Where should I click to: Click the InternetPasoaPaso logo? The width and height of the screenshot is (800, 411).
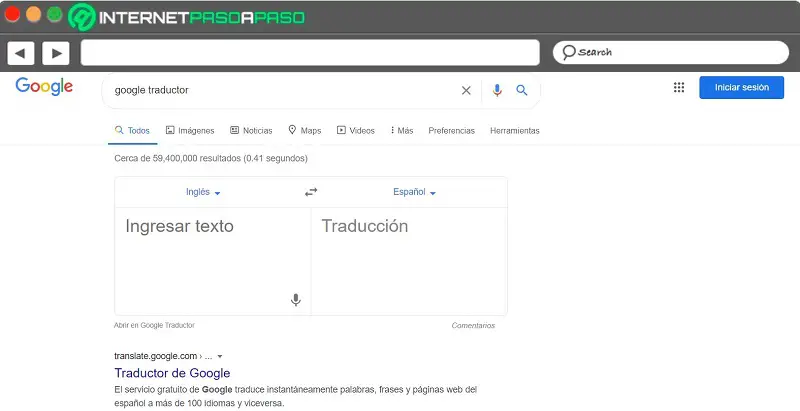[187, 17]
